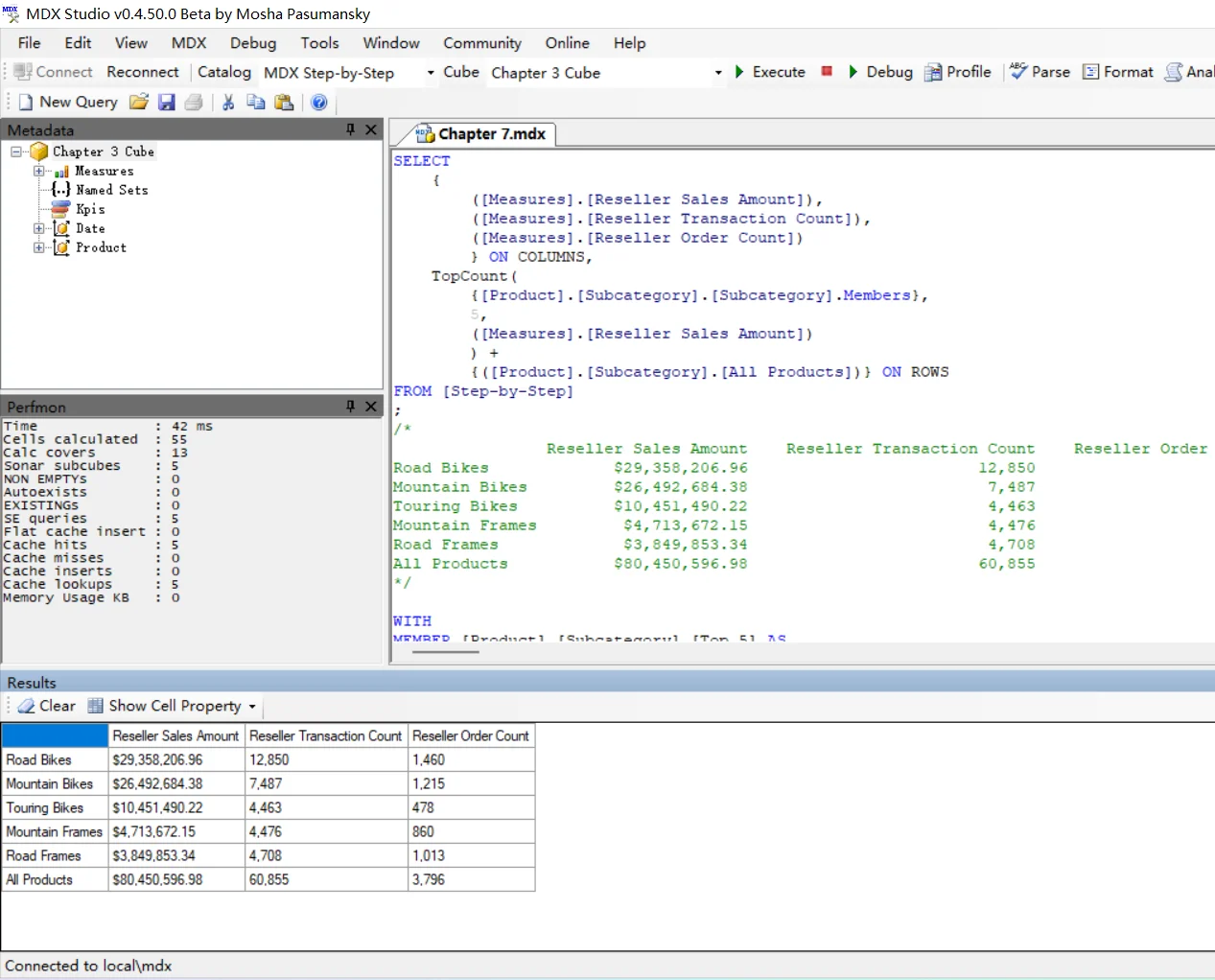Stop execution with the red square button
The width and height of the screenshot is (1215, 980).
[x=827, y=71]
